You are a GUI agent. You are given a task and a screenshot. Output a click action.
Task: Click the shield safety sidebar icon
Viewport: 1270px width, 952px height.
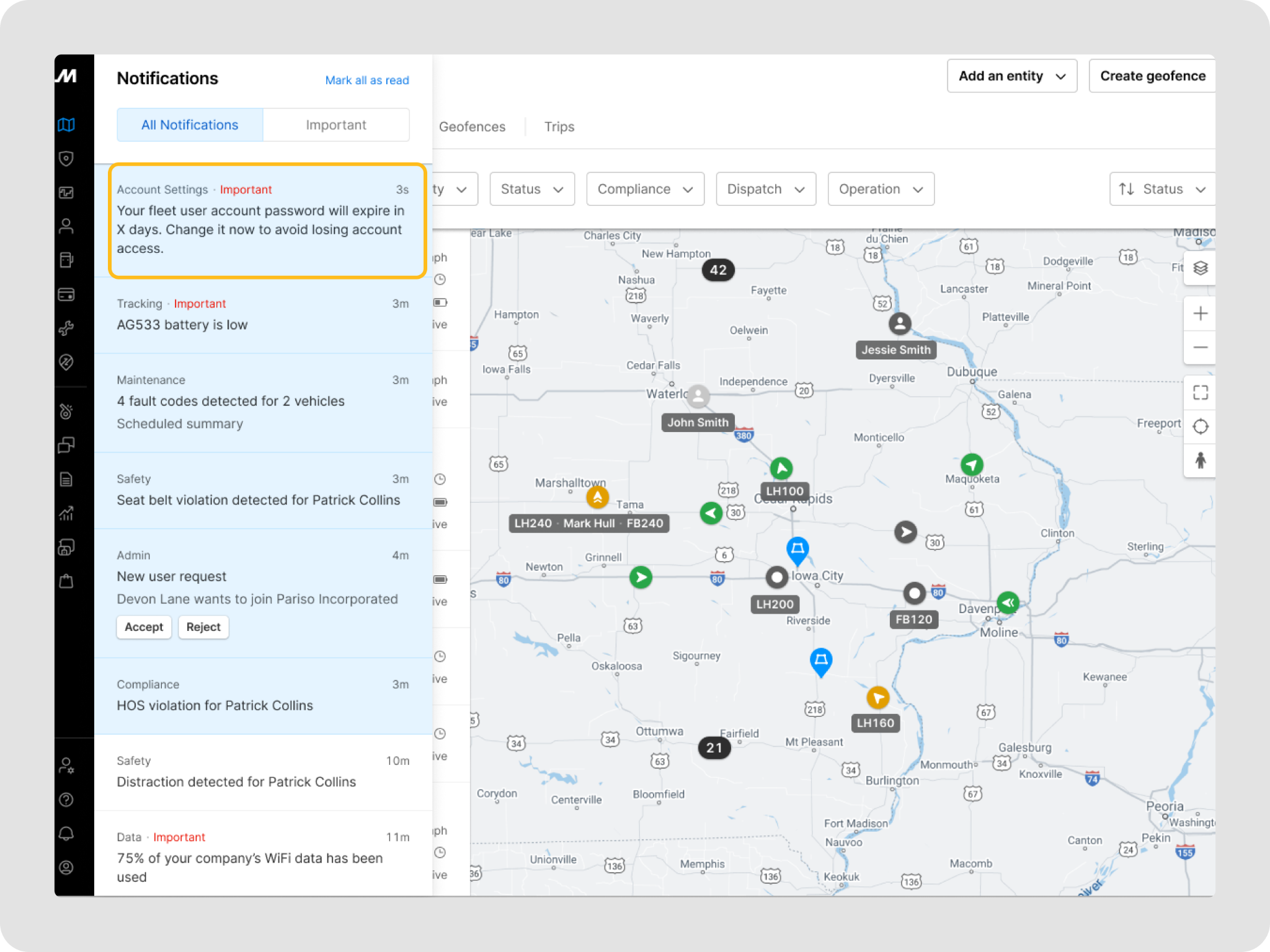point(66,159)
